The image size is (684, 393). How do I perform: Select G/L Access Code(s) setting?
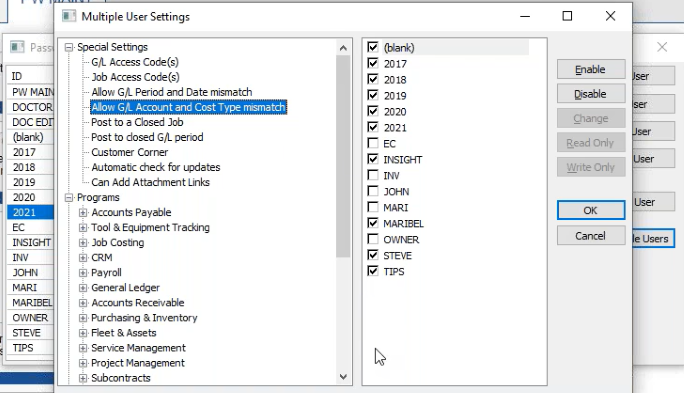click(x=135, y=62)
